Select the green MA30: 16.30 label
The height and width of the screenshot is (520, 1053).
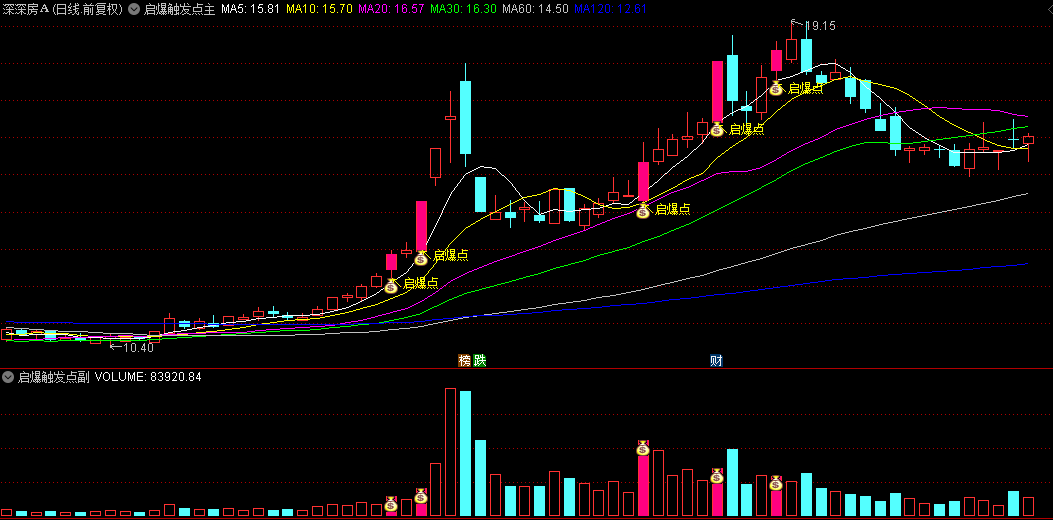coord(463,9)
